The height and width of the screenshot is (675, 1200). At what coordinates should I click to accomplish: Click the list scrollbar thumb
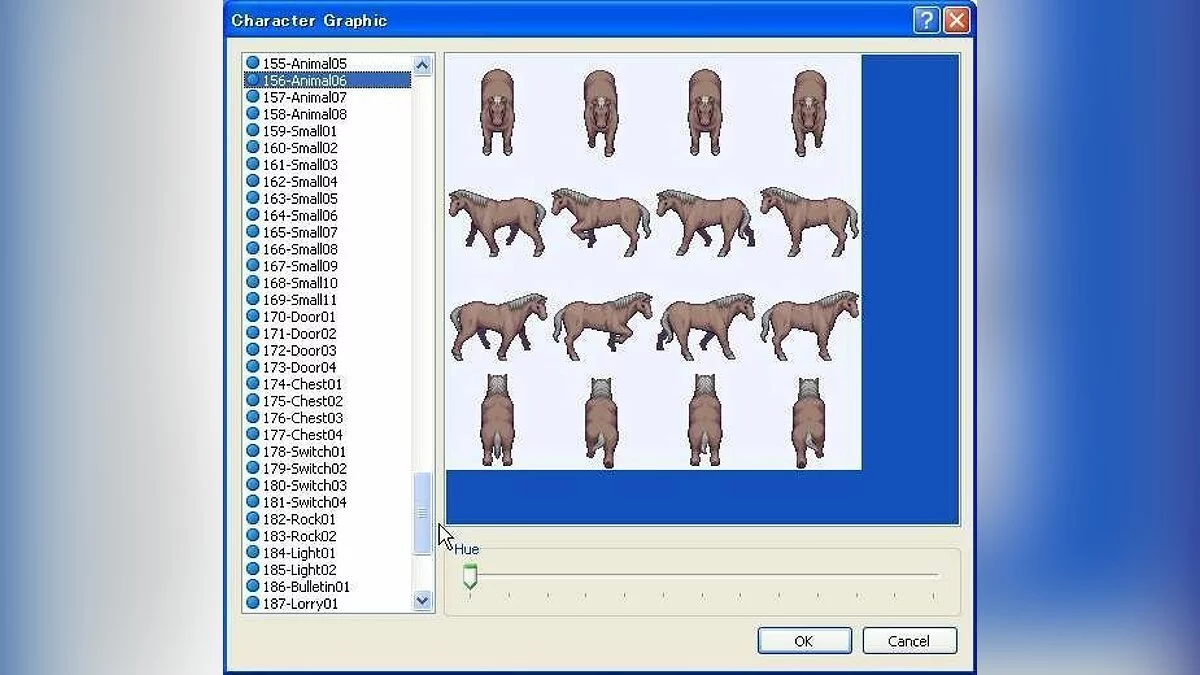click(x=422, y=513)
